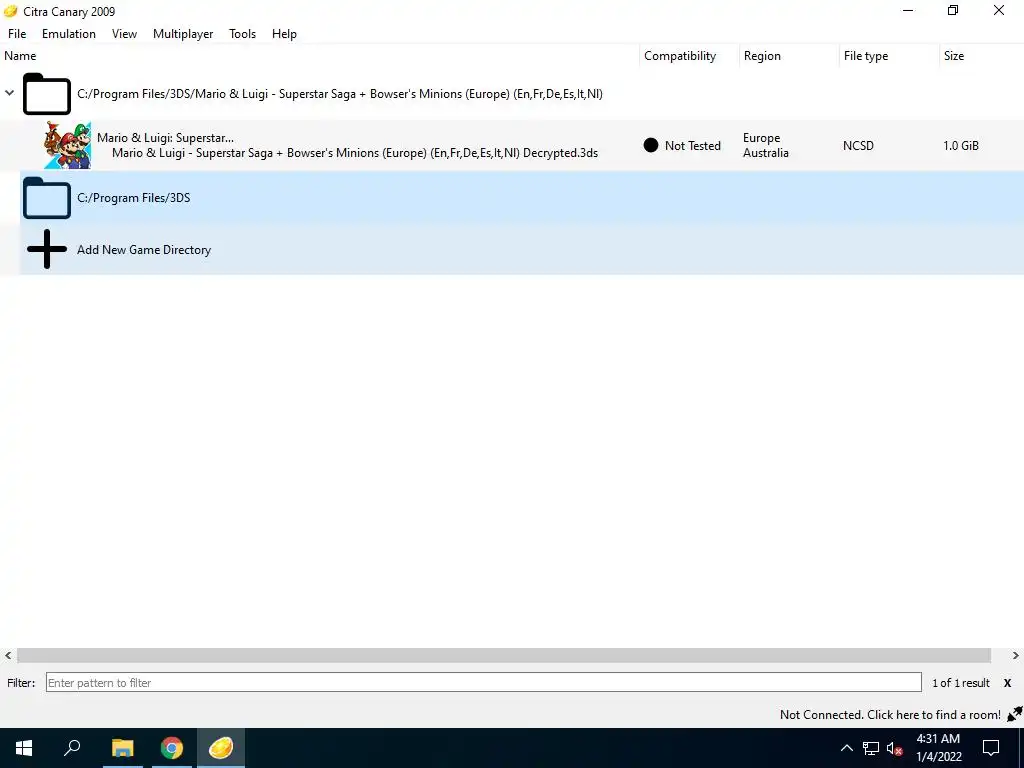Viewport: 1024px width, 768px height.
Task: Select the Superstar Saga directory folder icon
Action: coord(46,94)
